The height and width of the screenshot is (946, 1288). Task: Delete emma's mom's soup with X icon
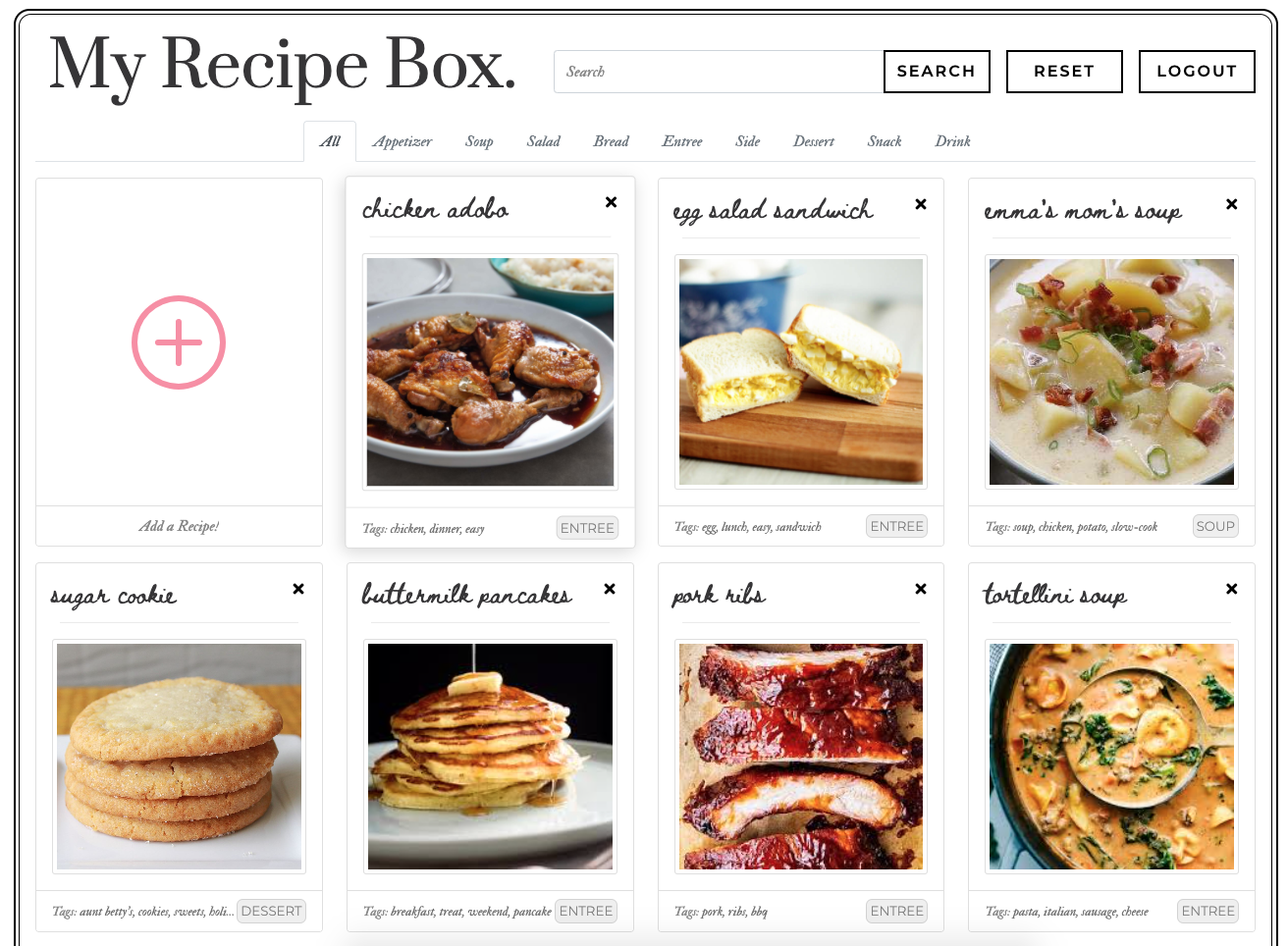tap(1231, 204)
